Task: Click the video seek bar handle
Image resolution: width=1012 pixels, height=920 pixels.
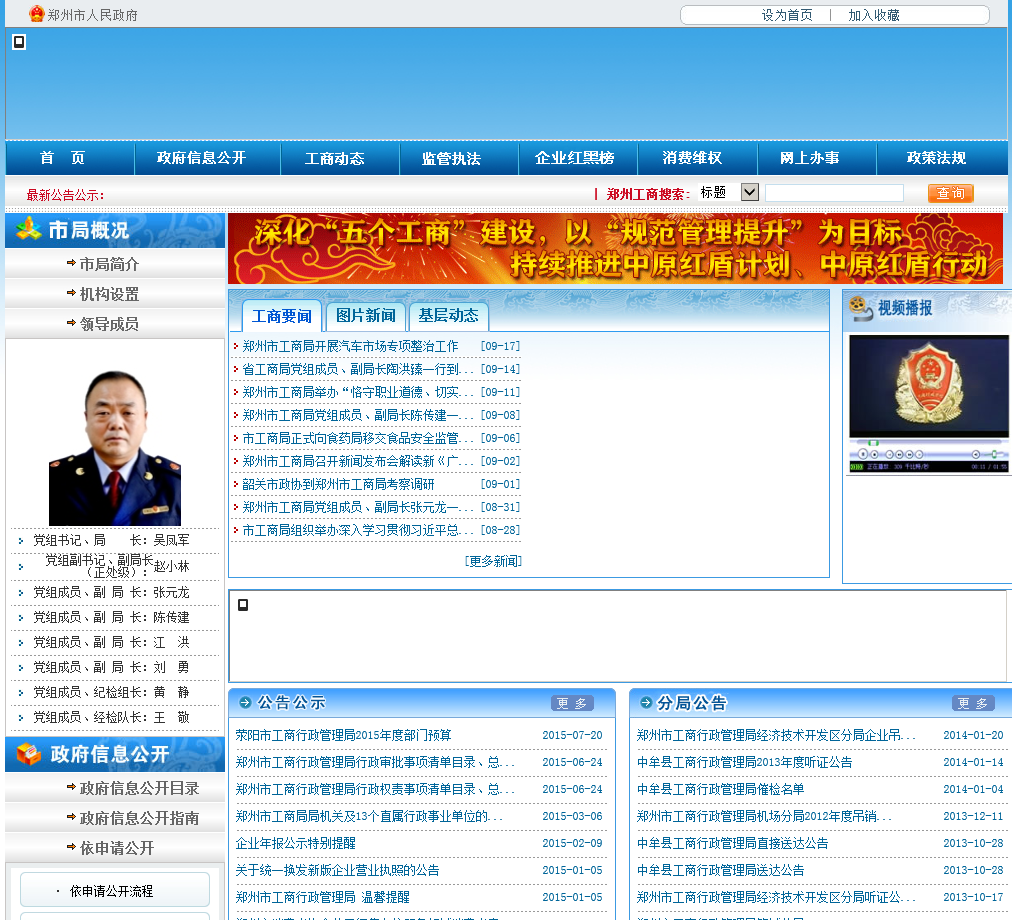Action: (x=873, y=443)
